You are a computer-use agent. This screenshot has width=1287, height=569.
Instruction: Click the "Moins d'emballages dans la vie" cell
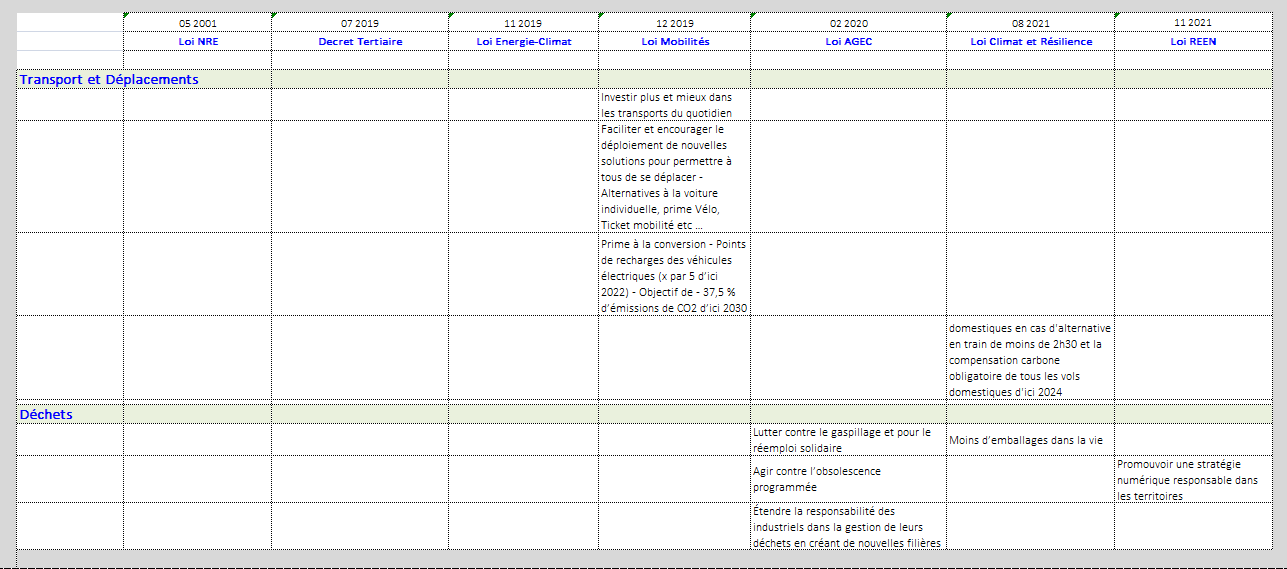pyautogui.click(x=1030, y=440)
